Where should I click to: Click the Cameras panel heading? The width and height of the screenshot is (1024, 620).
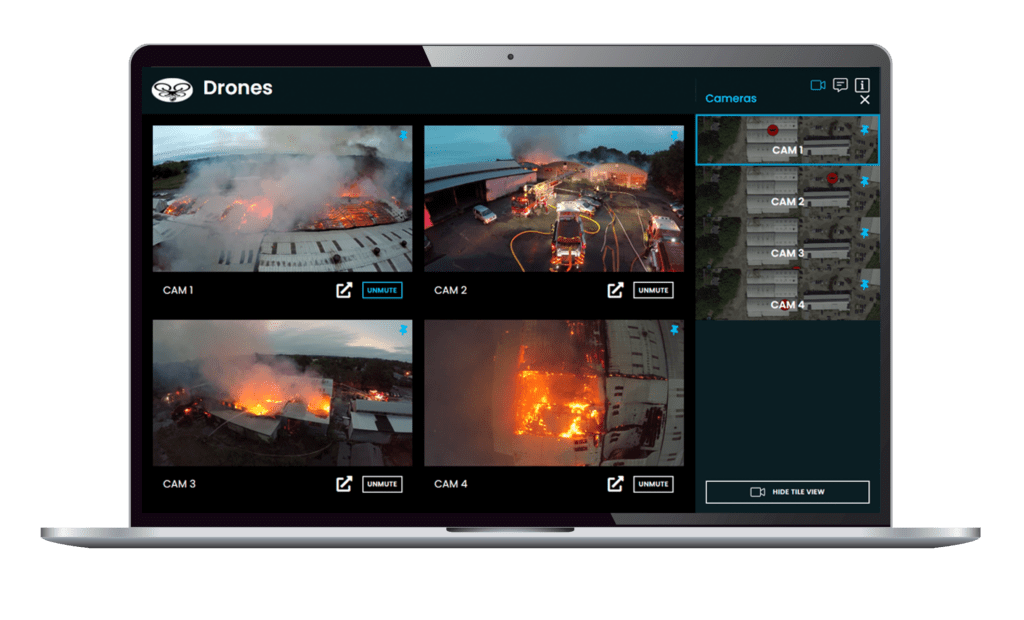(731, 99)
